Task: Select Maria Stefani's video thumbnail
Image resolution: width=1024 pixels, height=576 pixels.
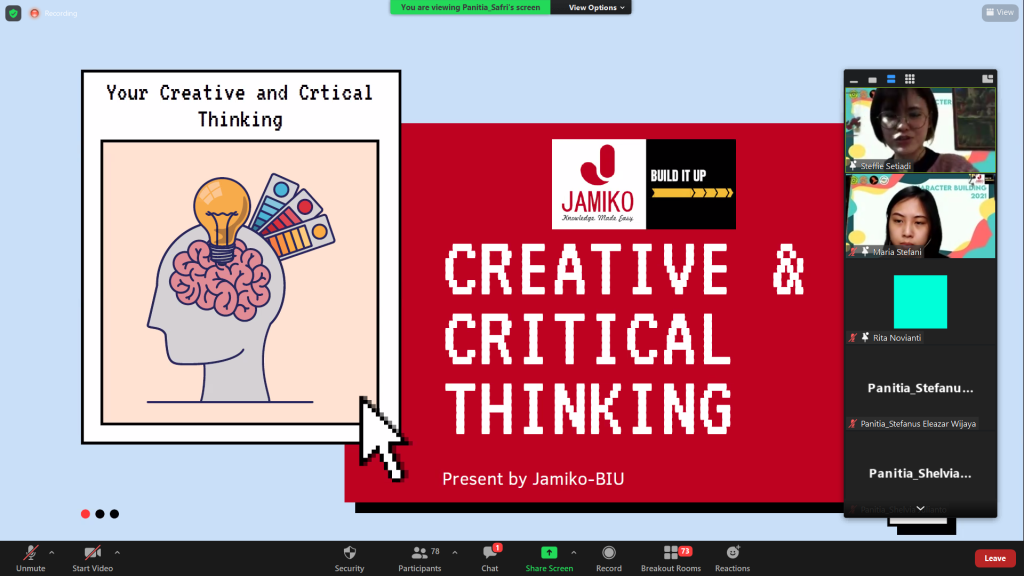Action: [920, 216]
